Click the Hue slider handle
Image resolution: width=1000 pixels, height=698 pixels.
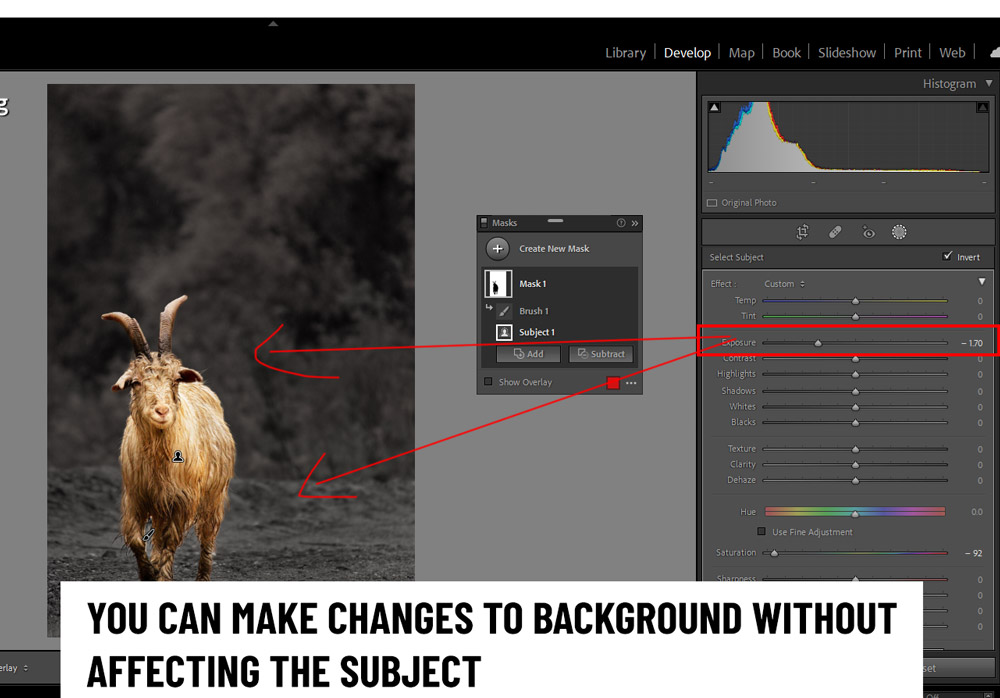(x=855, y=513)
